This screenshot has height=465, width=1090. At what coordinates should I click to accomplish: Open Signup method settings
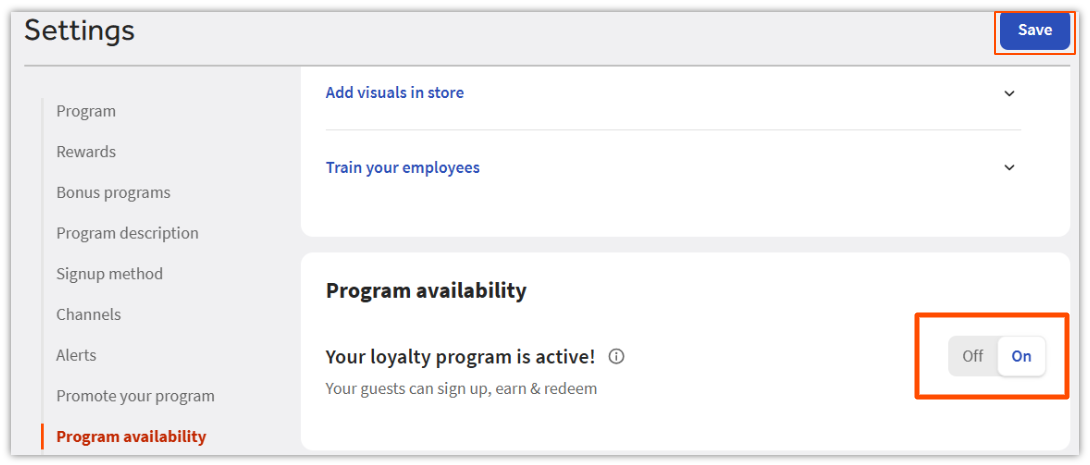[109, 274]
